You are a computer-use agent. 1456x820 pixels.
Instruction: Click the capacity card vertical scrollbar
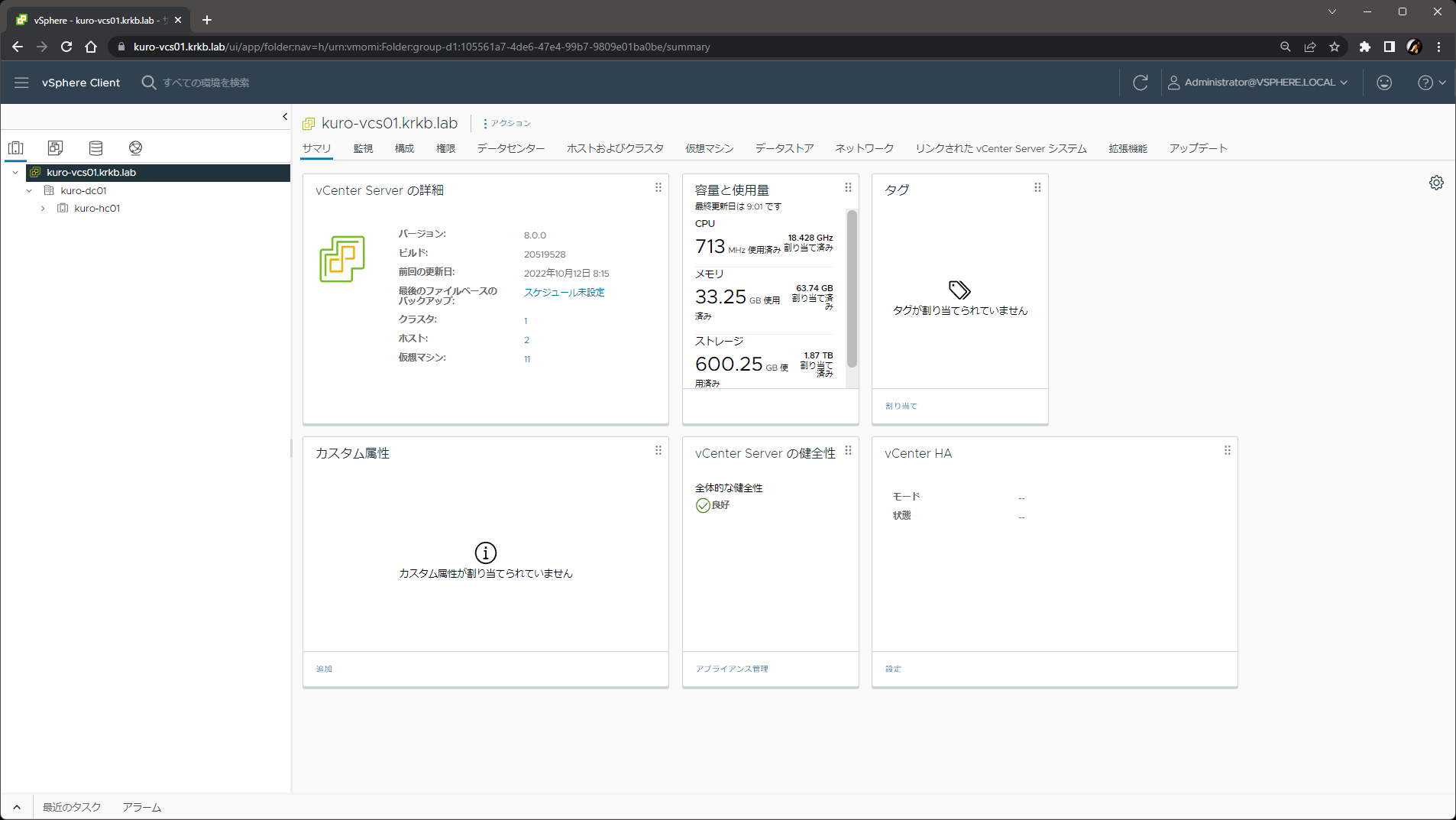(852, 289)
